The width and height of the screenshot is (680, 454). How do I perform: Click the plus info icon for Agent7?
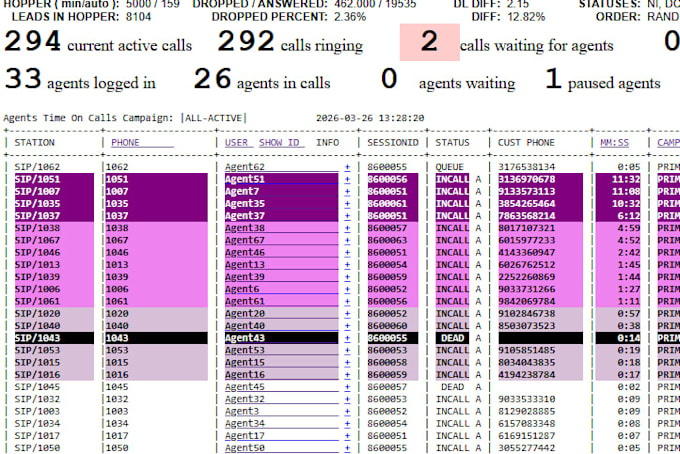[347, 191]
